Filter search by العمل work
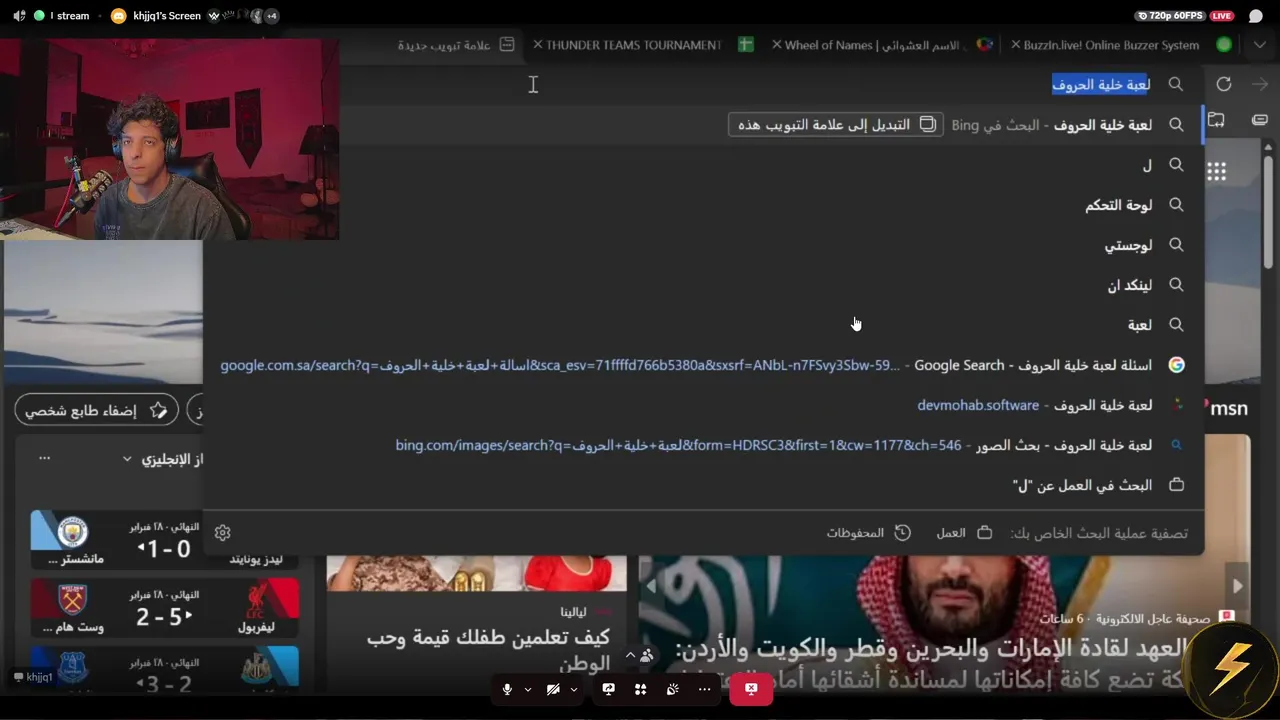 coord(964,533)
